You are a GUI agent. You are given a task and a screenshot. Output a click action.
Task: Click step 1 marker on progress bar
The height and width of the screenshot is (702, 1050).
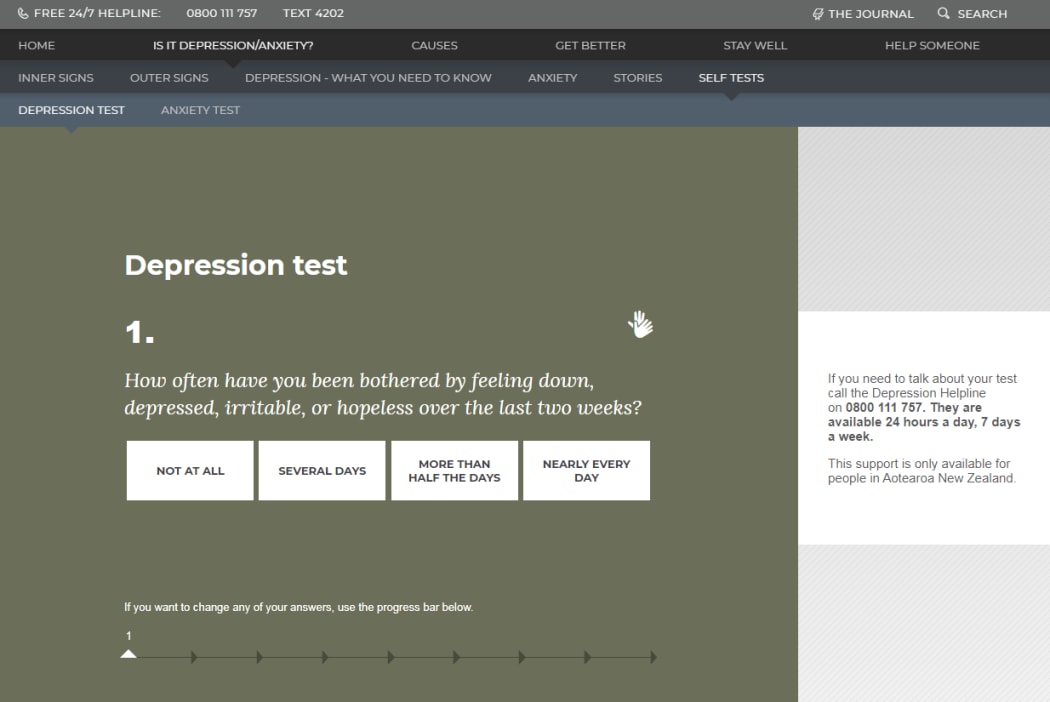[x=128, y=655]
